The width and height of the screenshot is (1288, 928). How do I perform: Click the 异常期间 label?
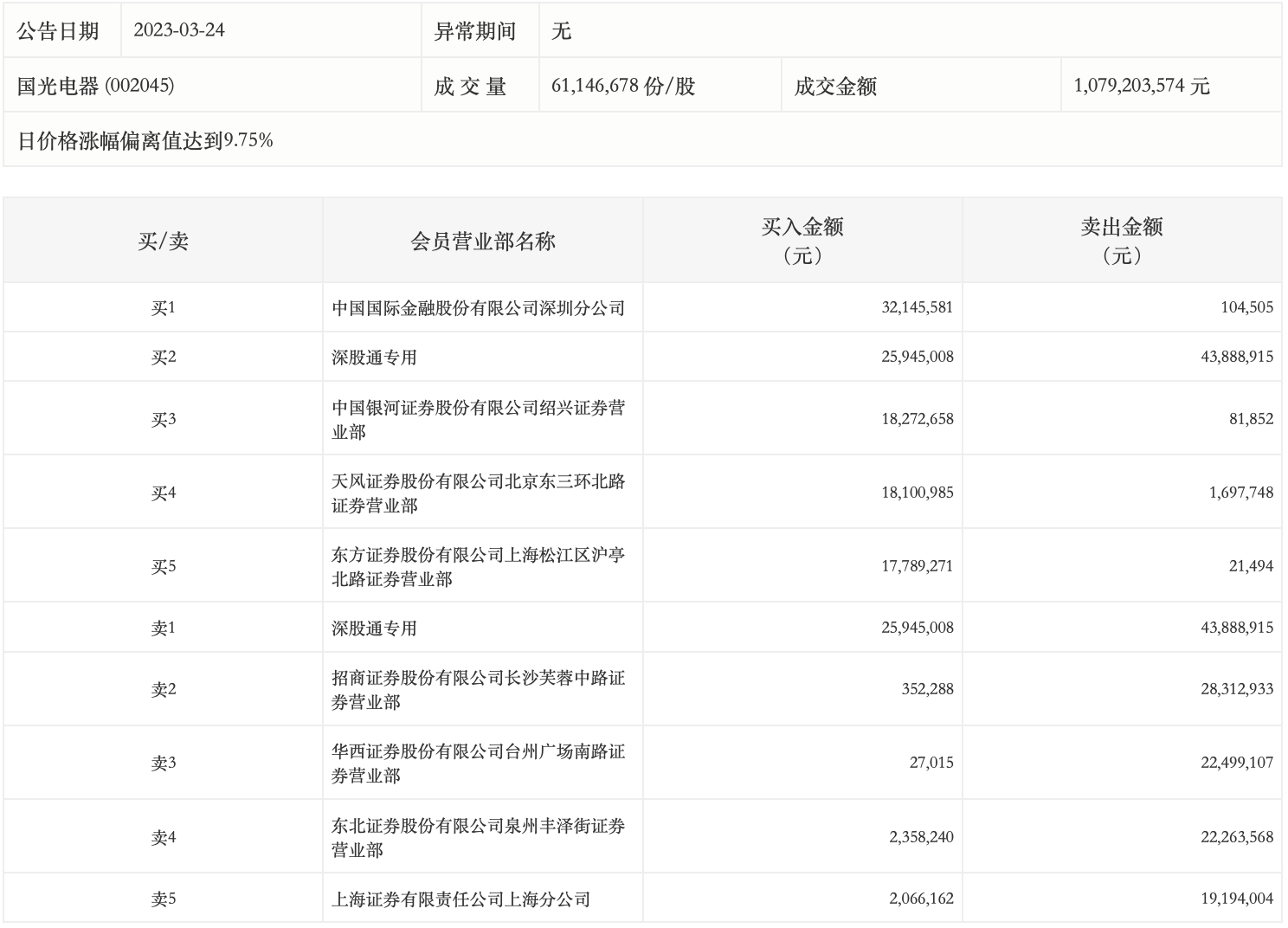[475, 31]
